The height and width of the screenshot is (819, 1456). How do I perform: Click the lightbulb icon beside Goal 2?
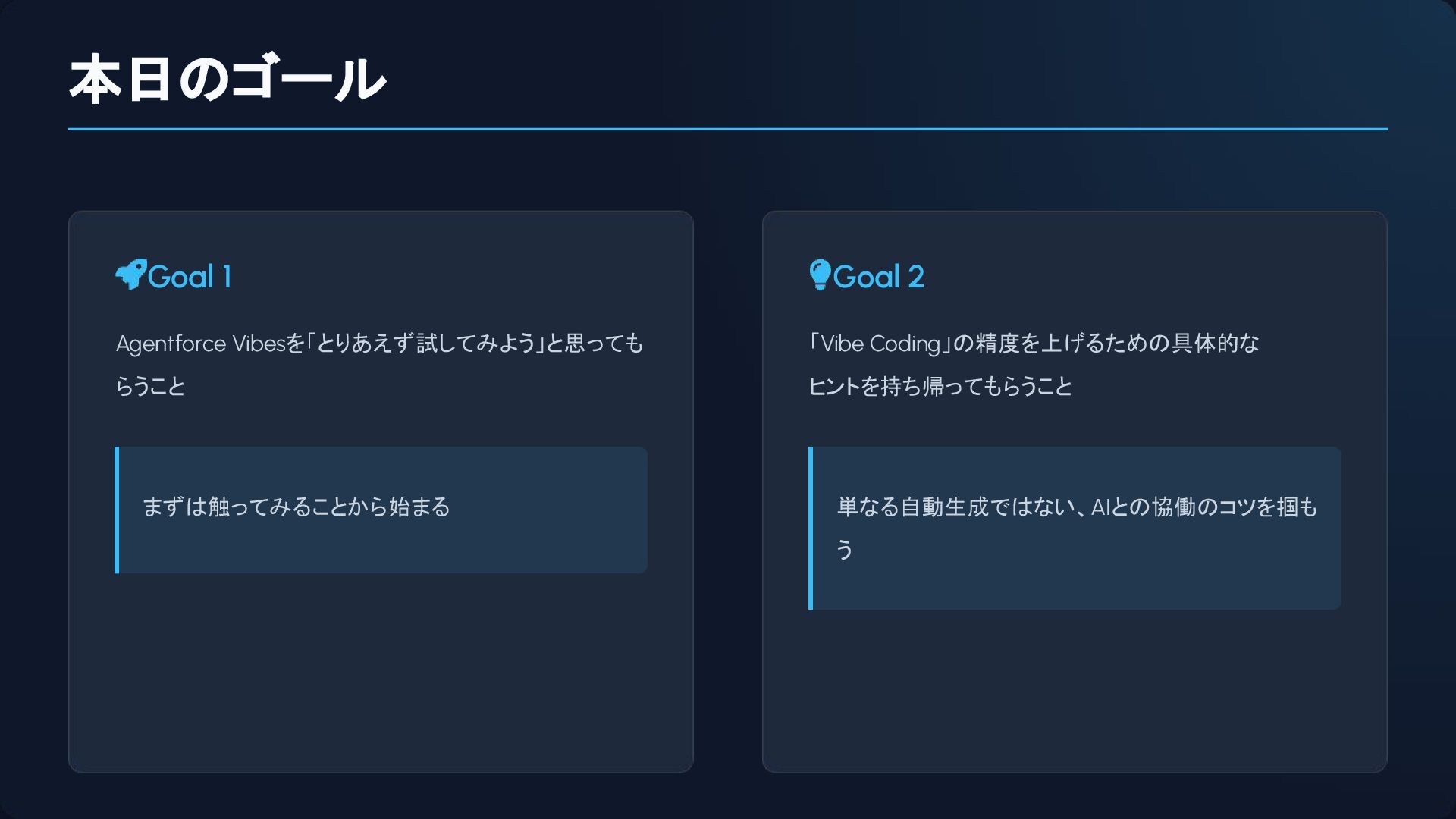(x=820, y=275)
